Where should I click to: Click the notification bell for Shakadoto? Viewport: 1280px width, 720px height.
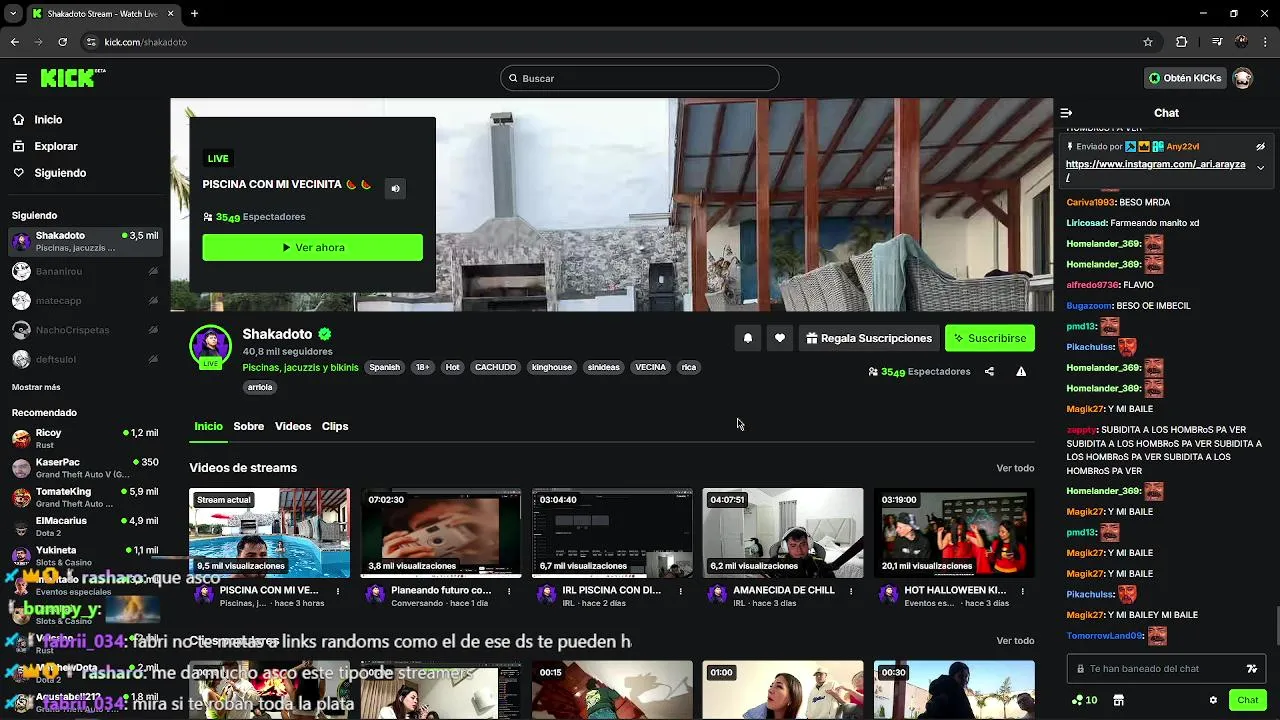[747, 338]
